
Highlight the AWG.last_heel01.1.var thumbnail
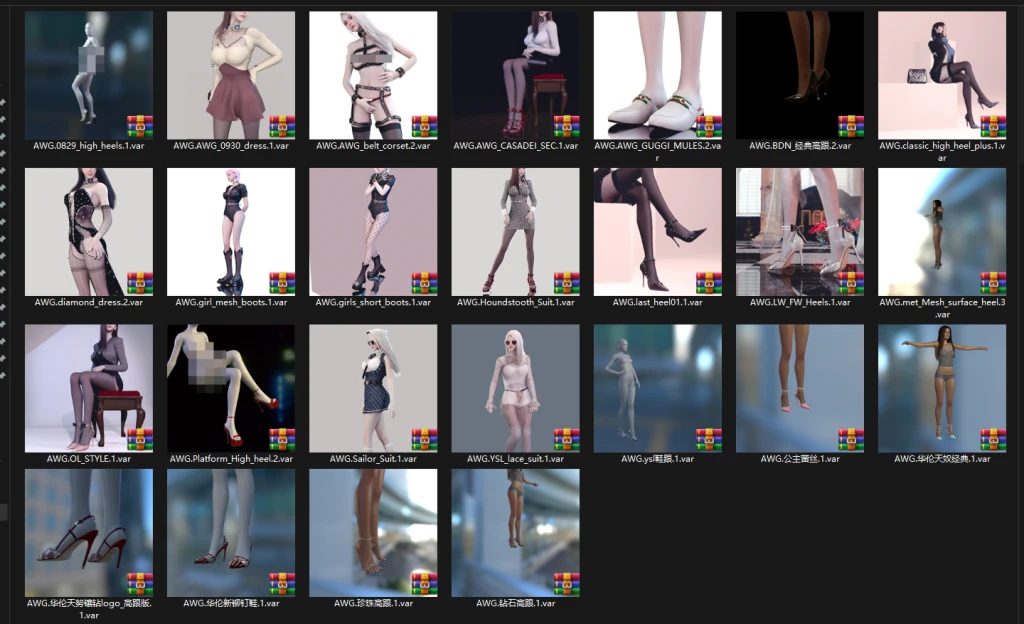click(657, 231)
